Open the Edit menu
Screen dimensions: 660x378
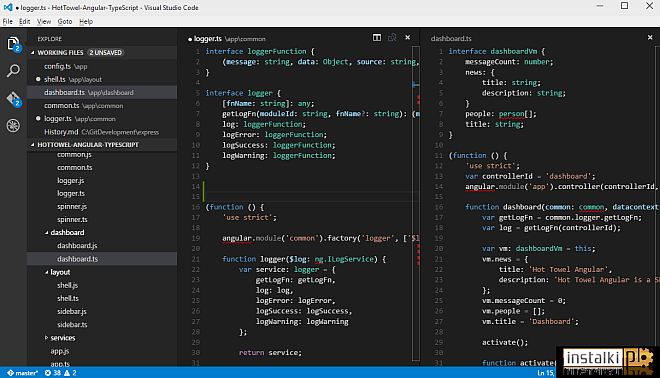(24, 21)
